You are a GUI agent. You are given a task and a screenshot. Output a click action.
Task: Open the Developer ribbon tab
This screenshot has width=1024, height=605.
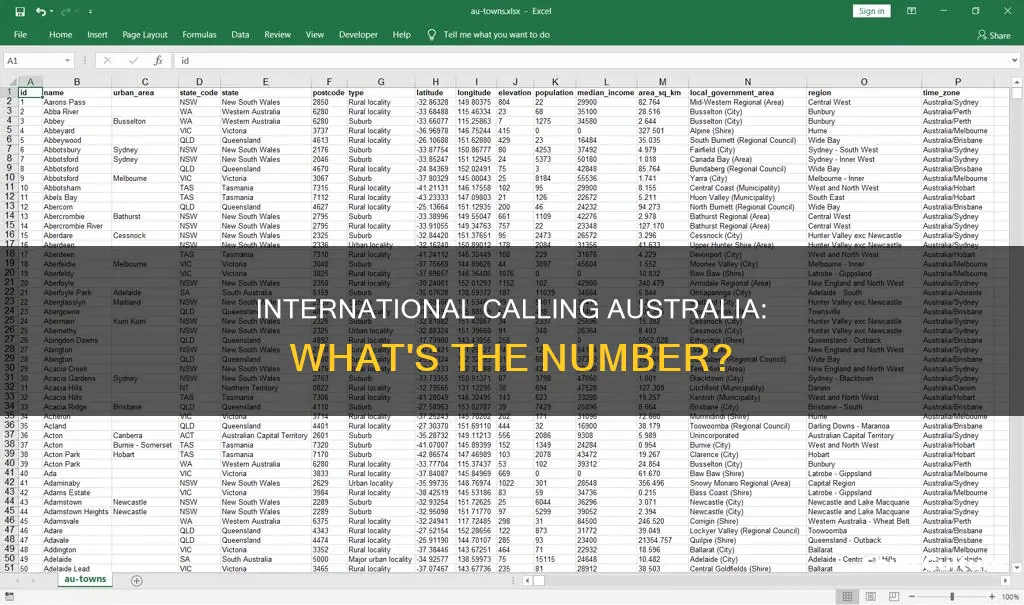point(358,35)
